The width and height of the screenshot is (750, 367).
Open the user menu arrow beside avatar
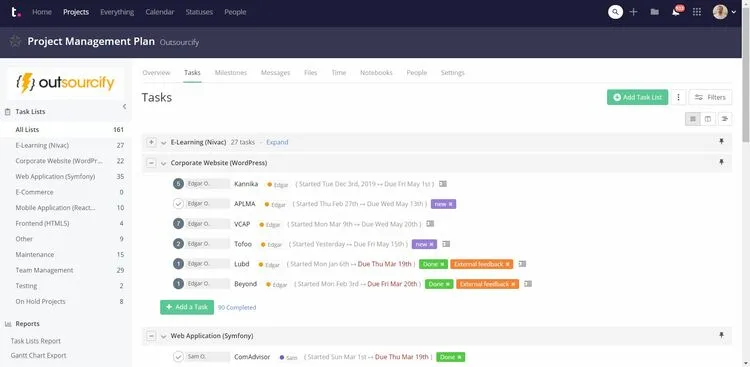click(x=734, y=12)
